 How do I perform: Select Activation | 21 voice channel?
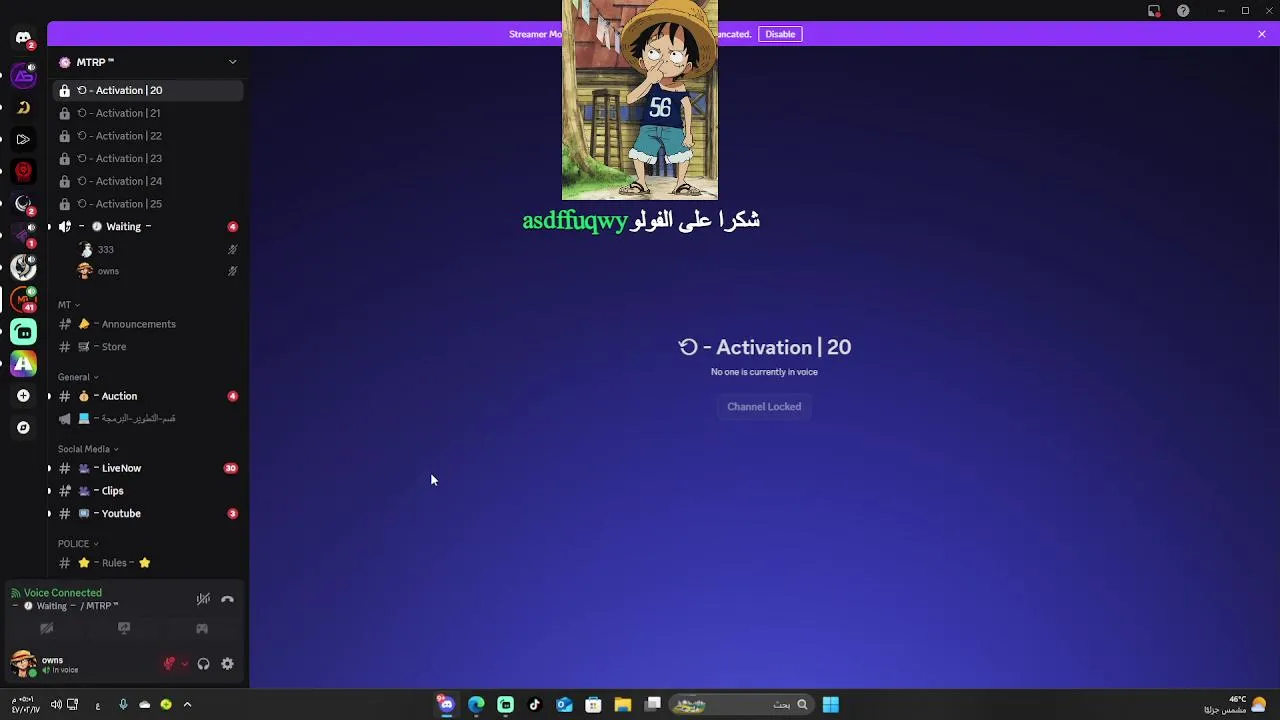coord(148,113)
